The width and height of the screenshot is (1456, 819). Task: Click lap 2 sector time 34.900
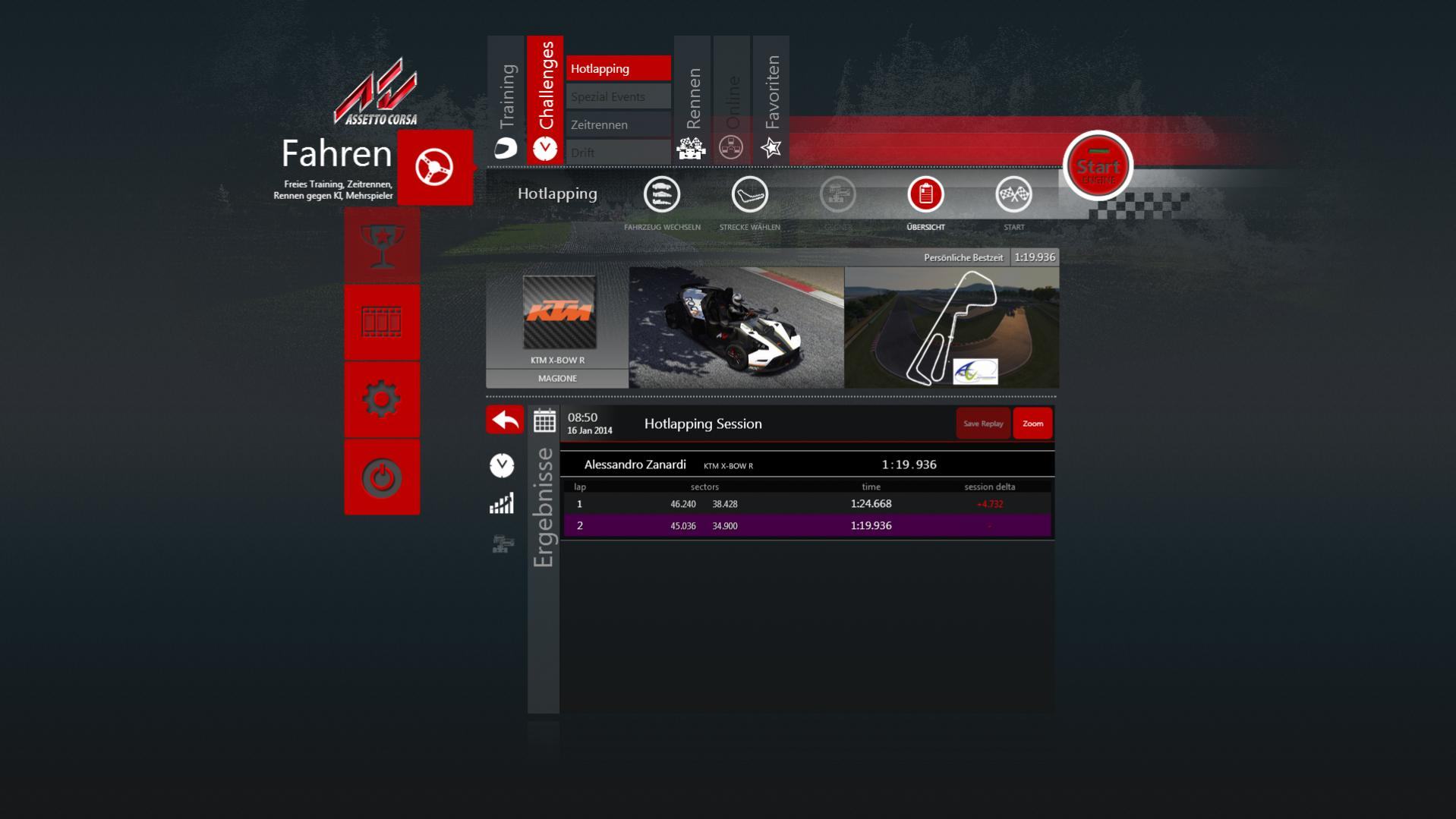coord(725,526)
